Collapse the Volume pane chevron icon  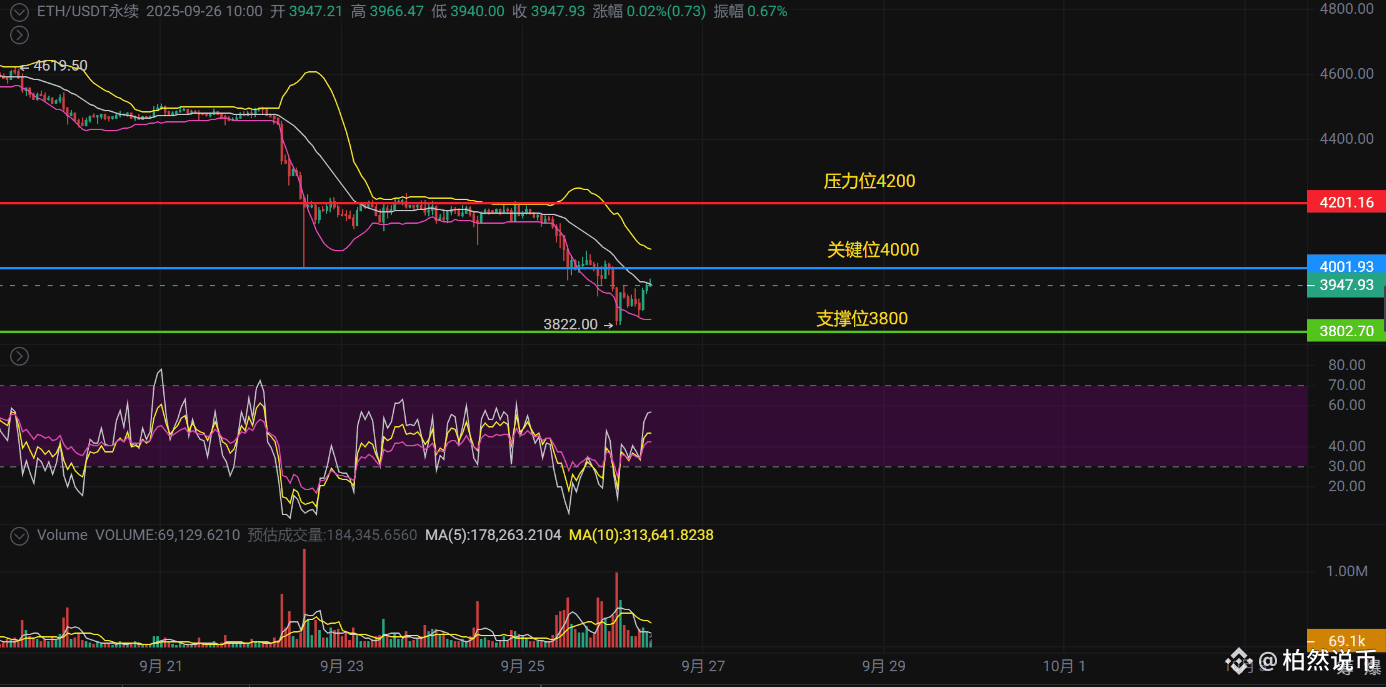point(19,535)
